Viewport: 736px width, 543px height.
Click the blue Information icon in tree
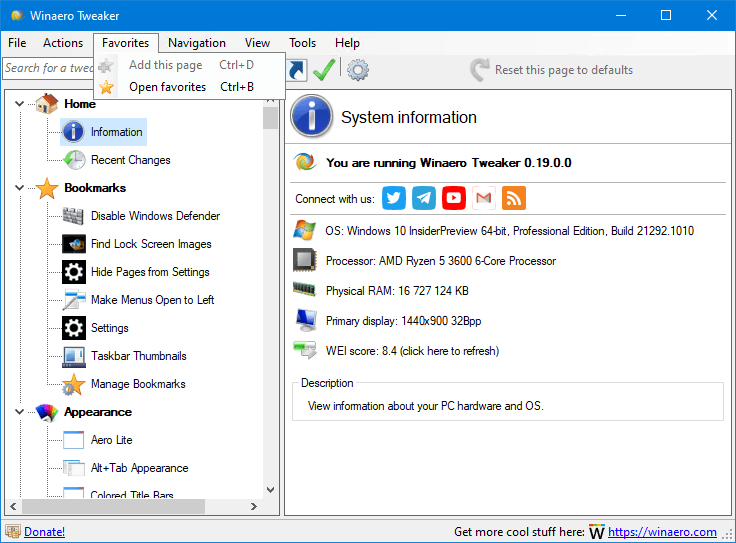click(x=74, y=131)
